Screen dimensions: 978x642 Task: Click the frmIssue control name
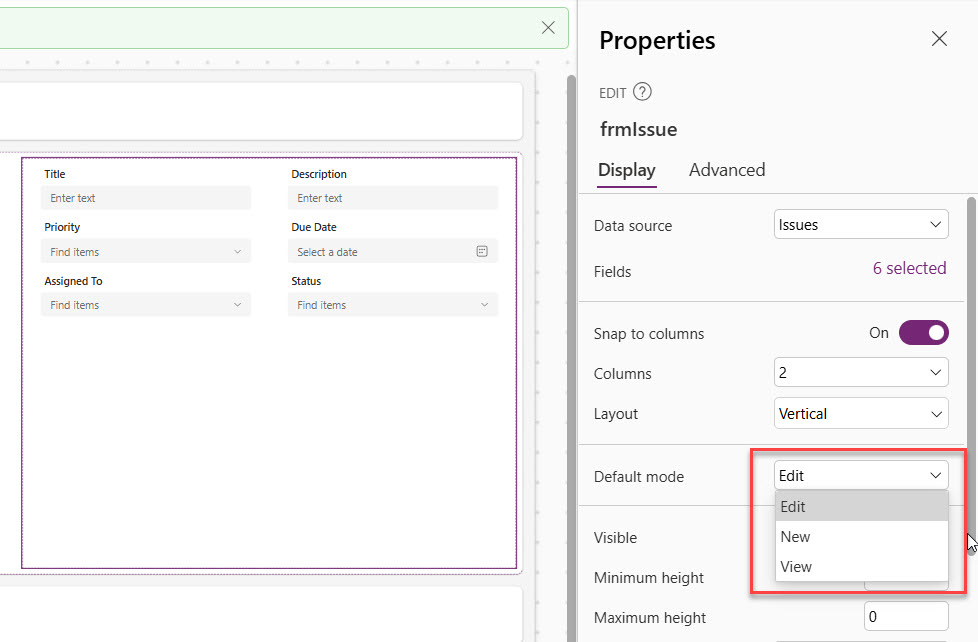pyautogui.click(x=638, y=129)
